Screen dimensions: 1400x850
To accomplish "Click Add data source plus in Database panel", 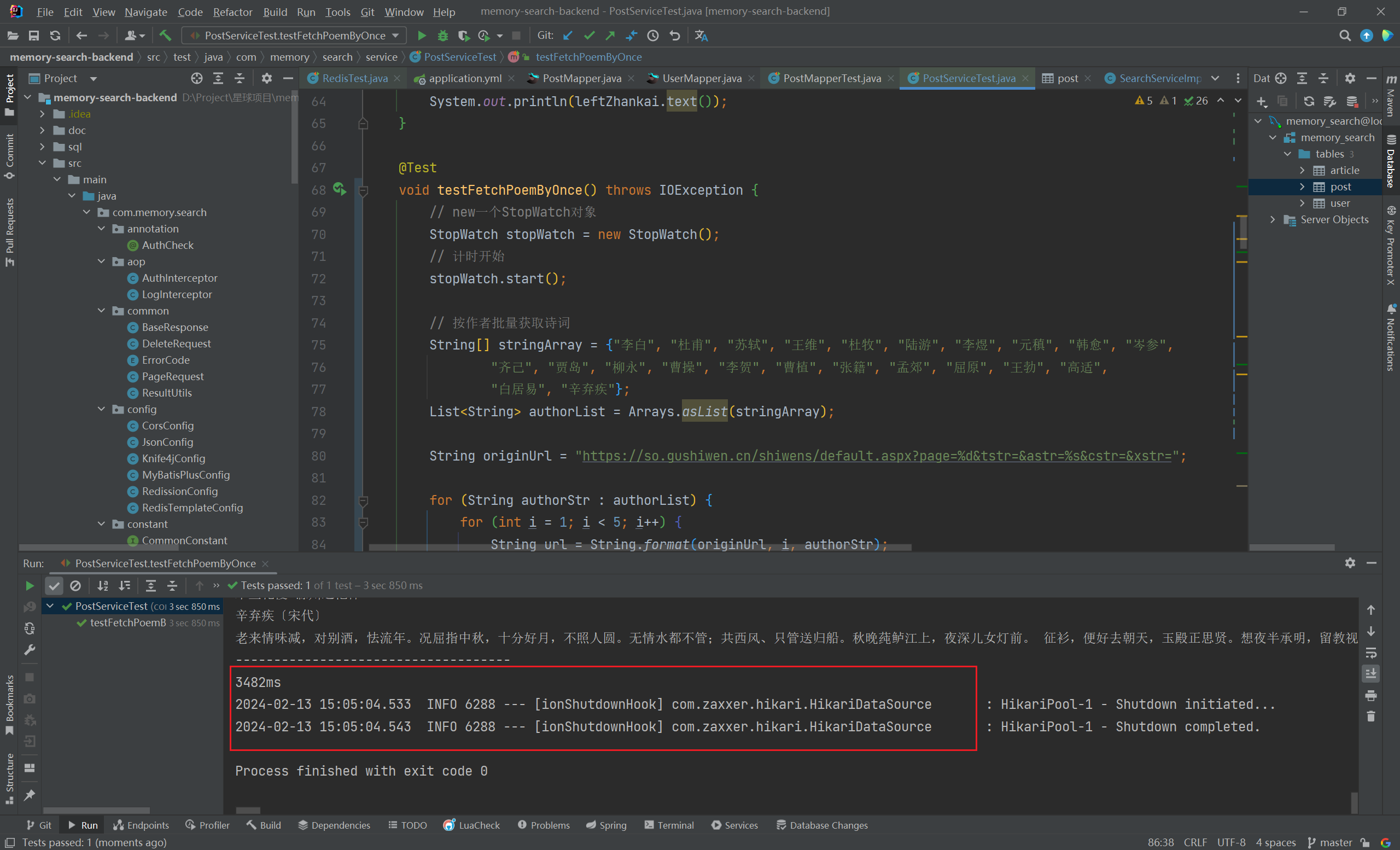I will pyautogui.click(x=1261, y=101).
